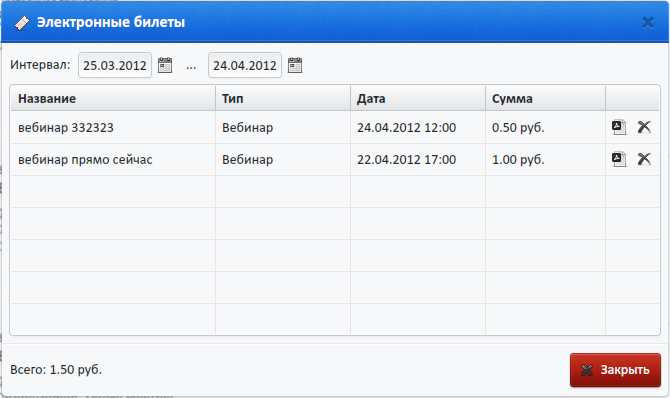Click the red Закрыть button

click(x=615, y=370)
